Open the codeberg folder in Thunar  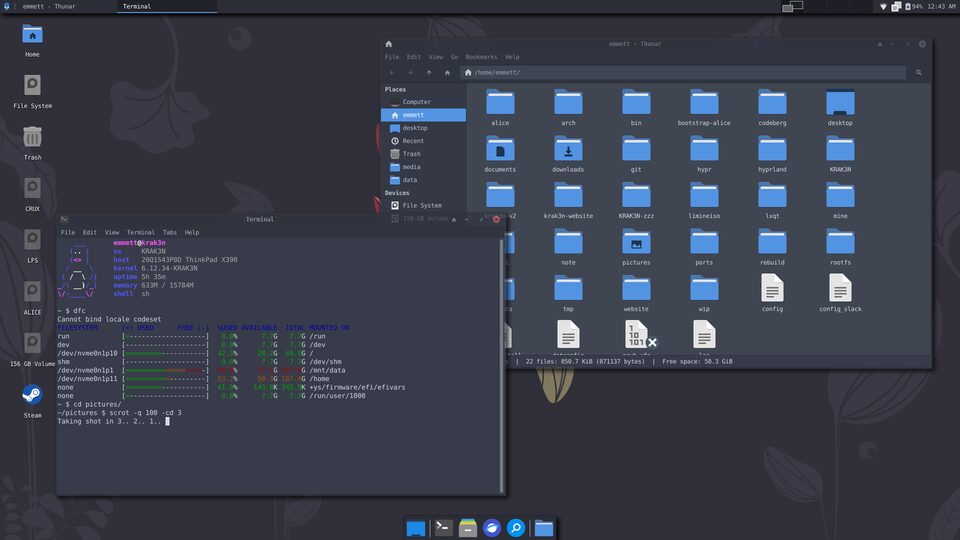(x=772, y=108)
